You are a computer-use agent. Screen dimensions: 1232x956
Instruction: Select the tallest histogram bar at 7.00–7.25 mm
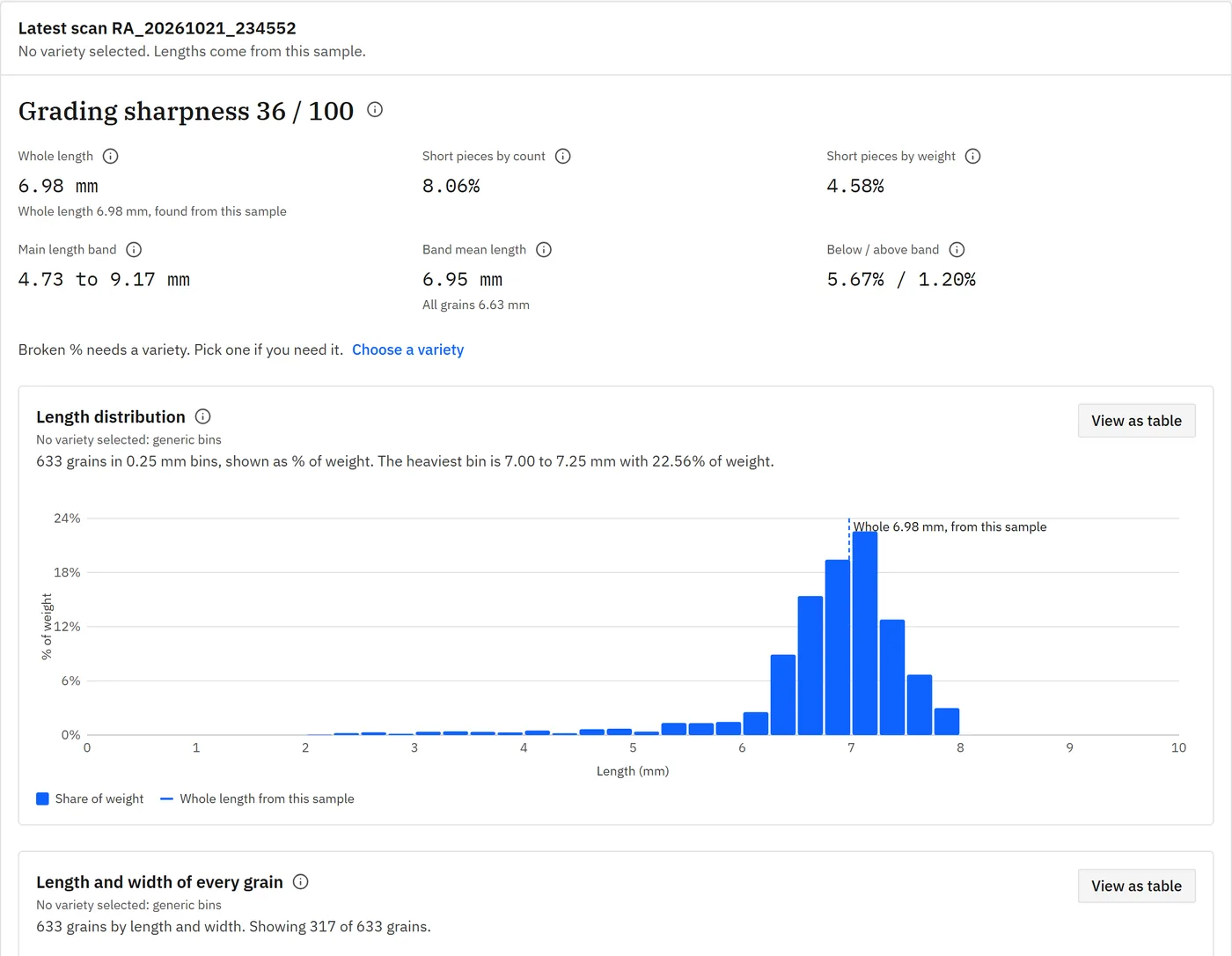coord(865,633)
